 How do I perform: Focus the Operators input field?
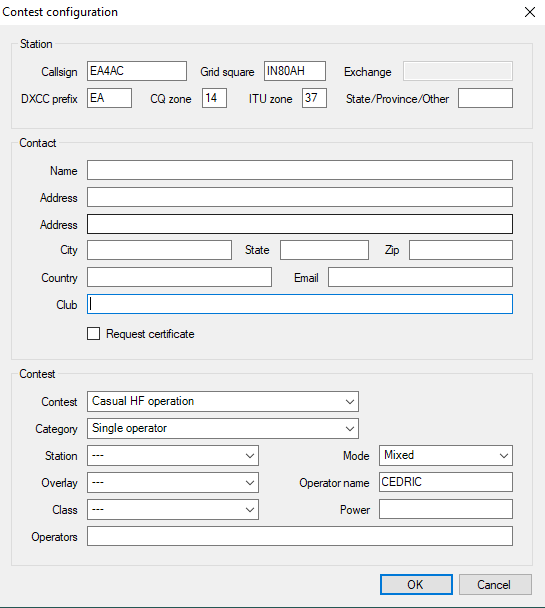point(300,536)
